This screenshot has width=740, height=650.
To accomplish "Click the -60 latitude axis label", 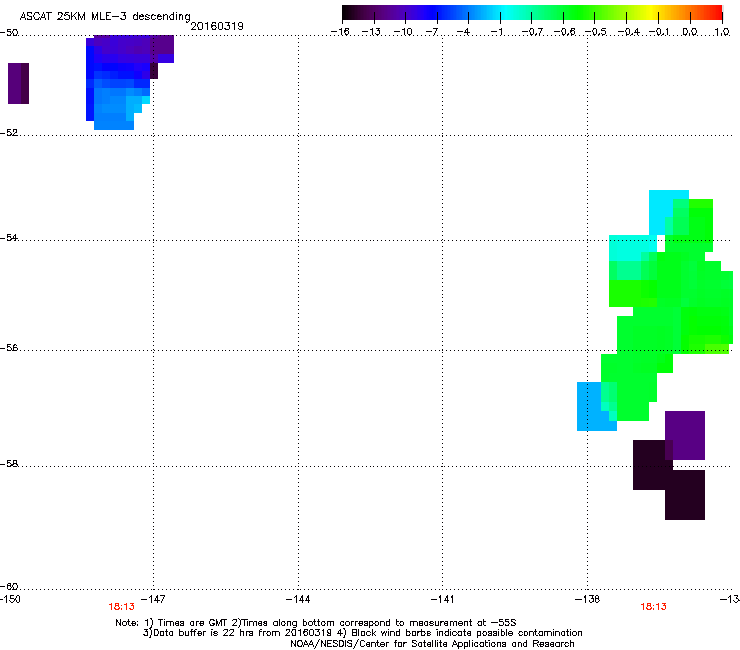I will [x=9, y=586].
